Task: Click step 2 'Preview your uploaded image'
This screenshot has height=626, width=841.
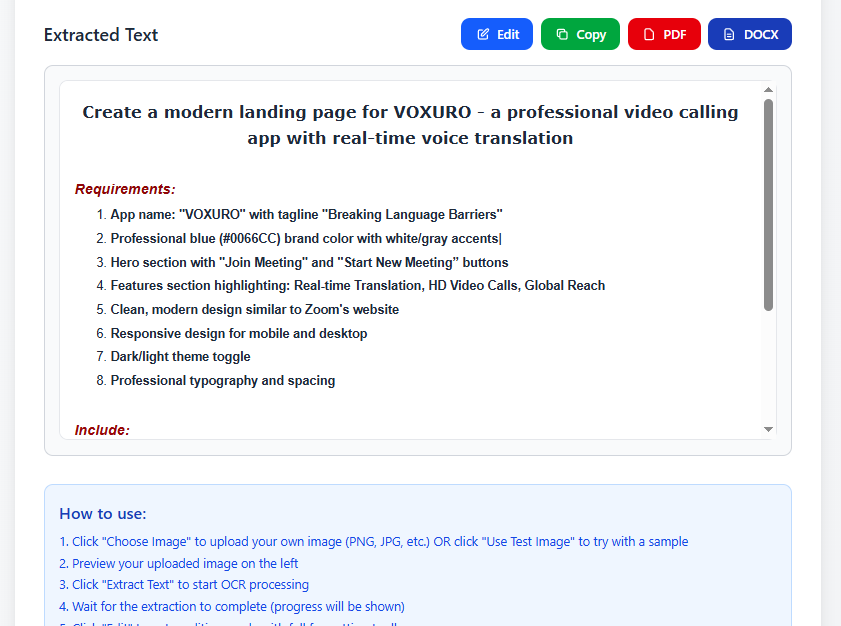Action: click(178, 564)
